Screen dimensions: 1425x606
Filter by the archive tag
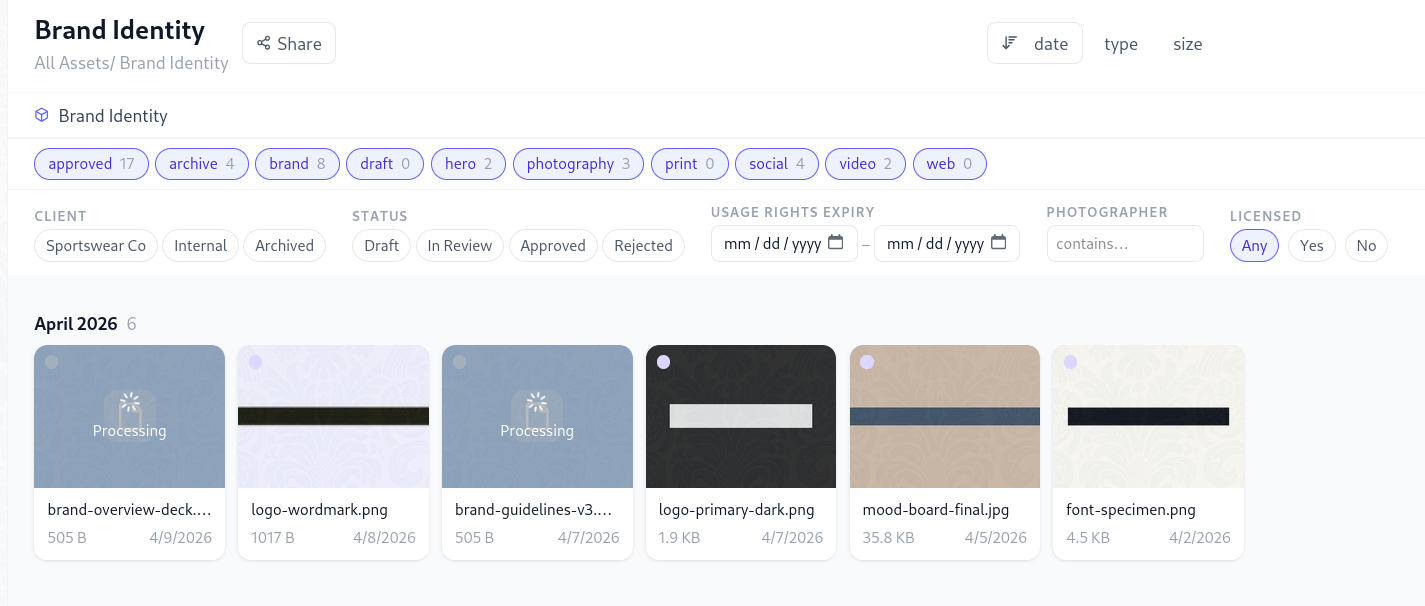[201, 164]
